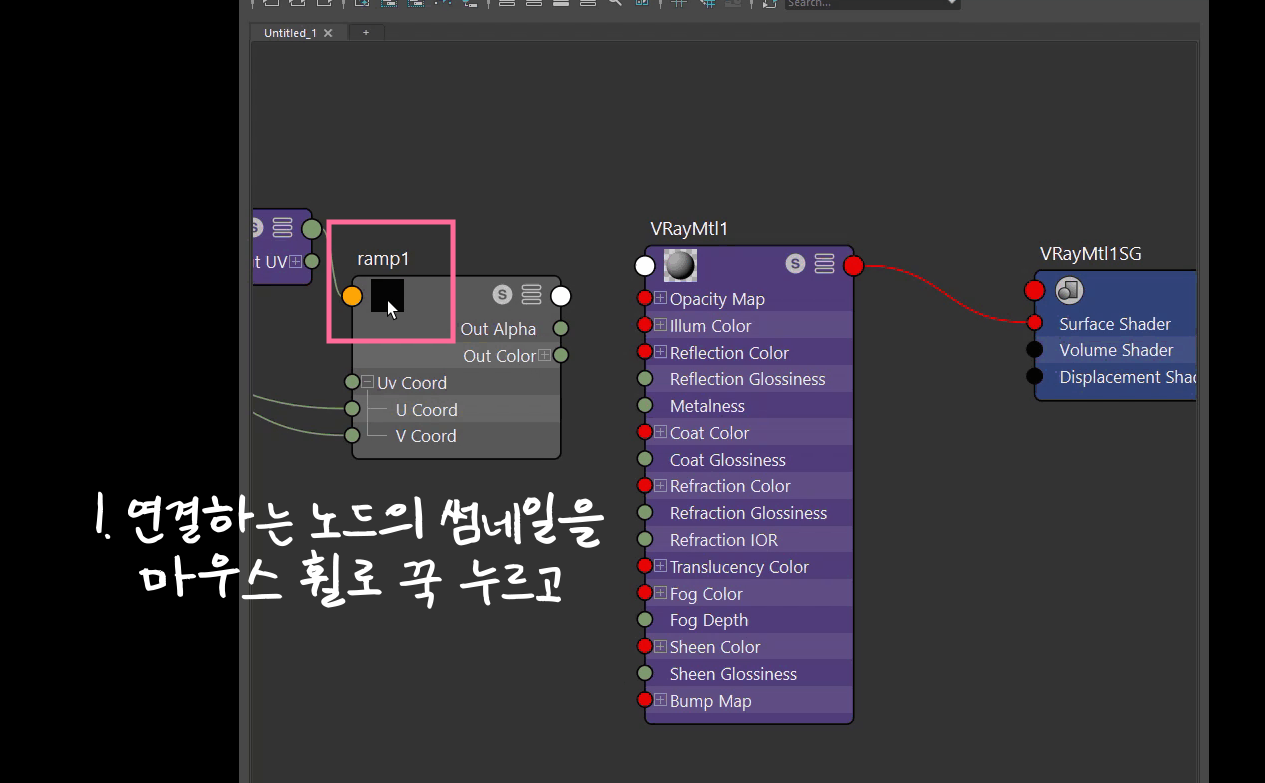Click the Illum Color red input port
The width and height of the screenshot is (1265, 783).
645,325
